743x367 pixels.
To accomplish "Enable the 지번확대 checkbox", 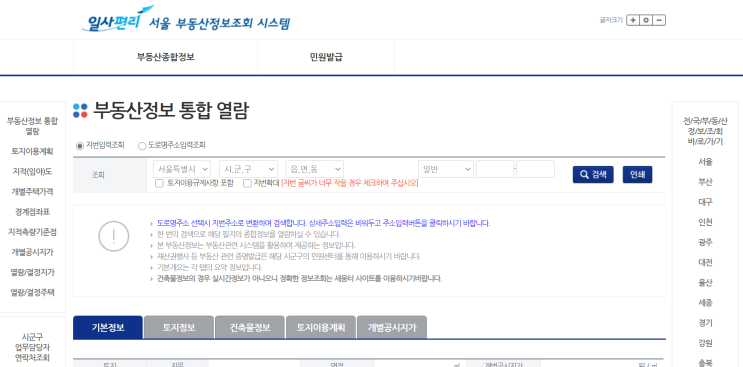I will 247,183.
